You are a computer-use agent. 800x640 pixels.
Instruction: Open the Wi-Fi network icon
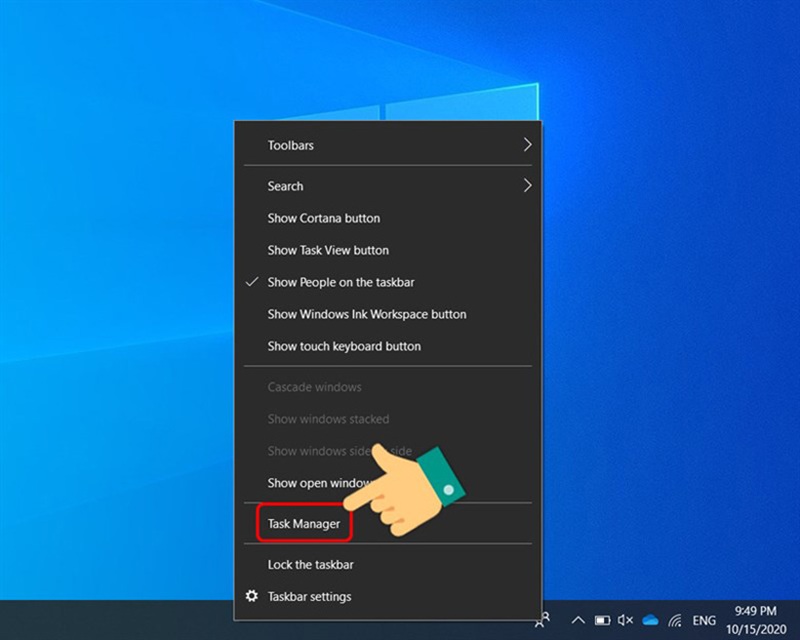(674, 620)
